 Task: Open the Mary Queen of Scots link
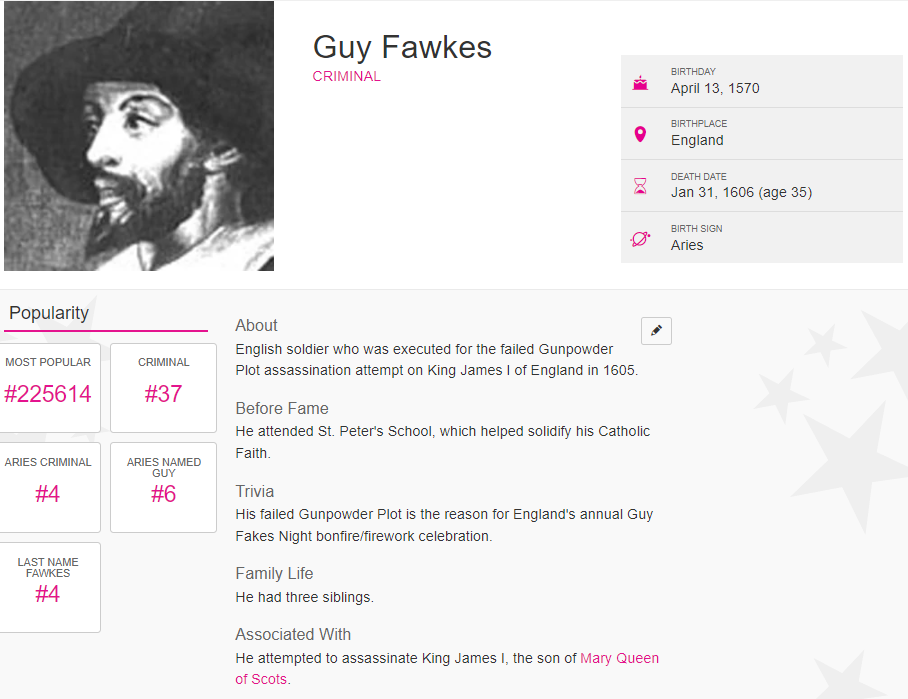point(619,658)
